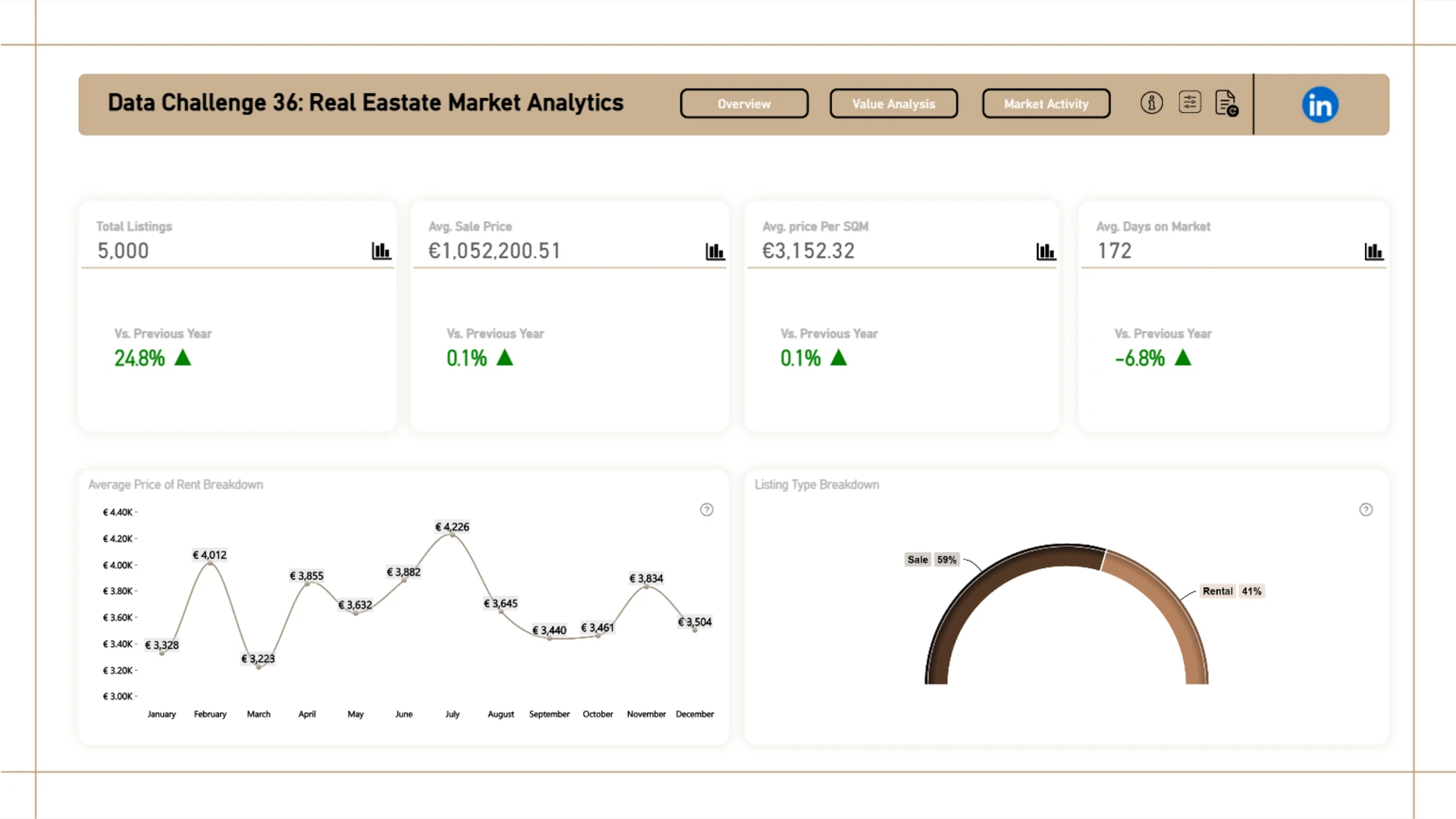Switch to the Overview page

click(x=744, y=104)
